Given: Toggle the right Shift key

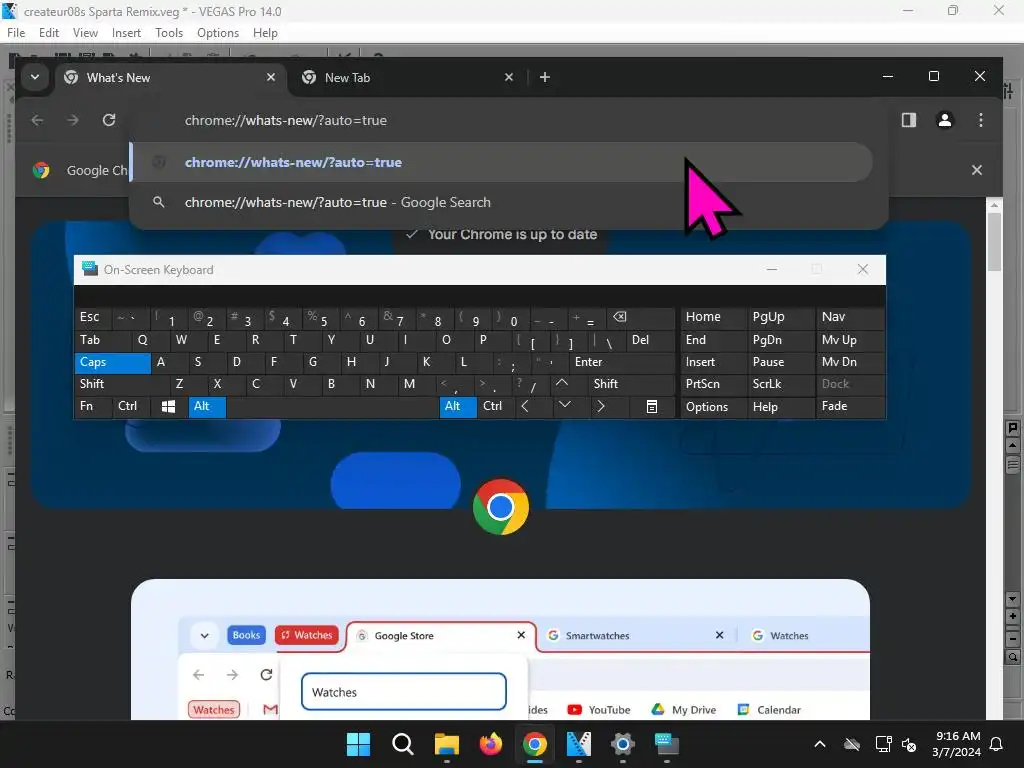Looking at the screenshot, I should 631,384.
